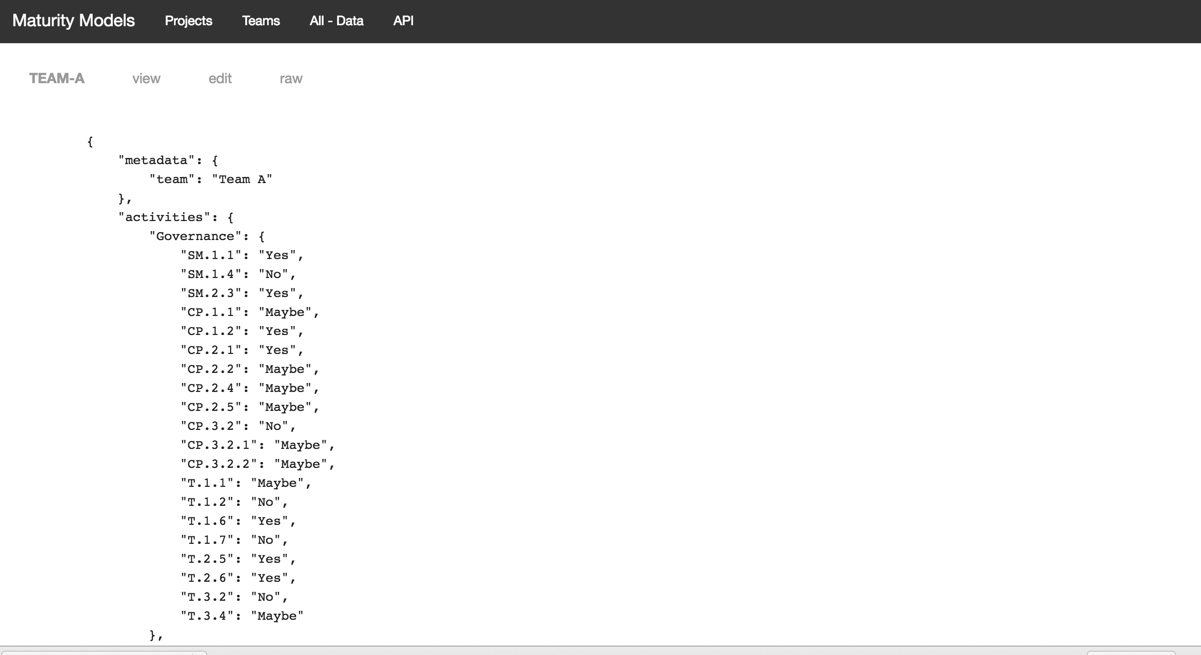Open the API navigation link

pyautogui.click(x=403, y=21)
